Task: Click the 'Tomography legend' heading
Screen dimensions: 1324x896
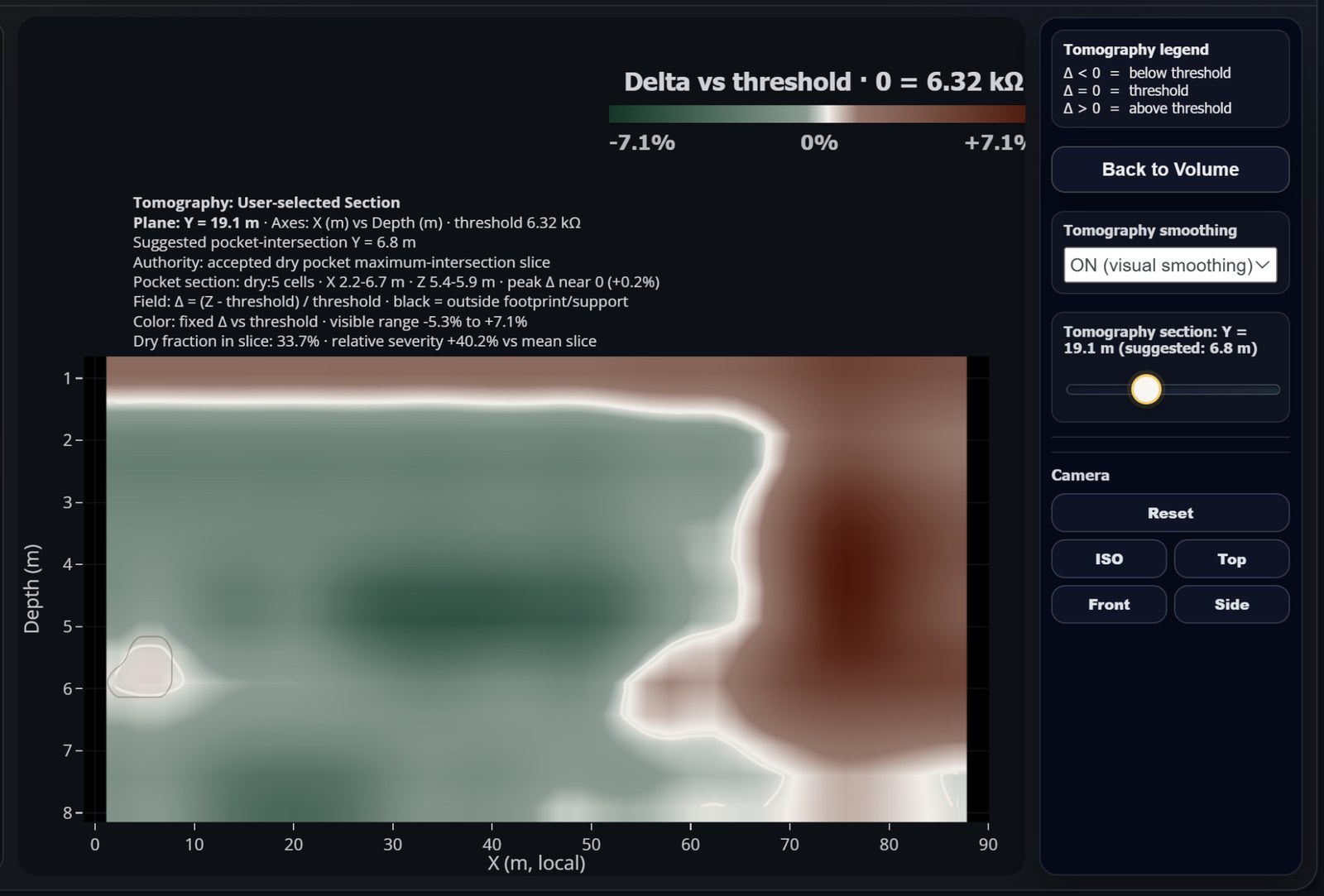Action: 1135,50
